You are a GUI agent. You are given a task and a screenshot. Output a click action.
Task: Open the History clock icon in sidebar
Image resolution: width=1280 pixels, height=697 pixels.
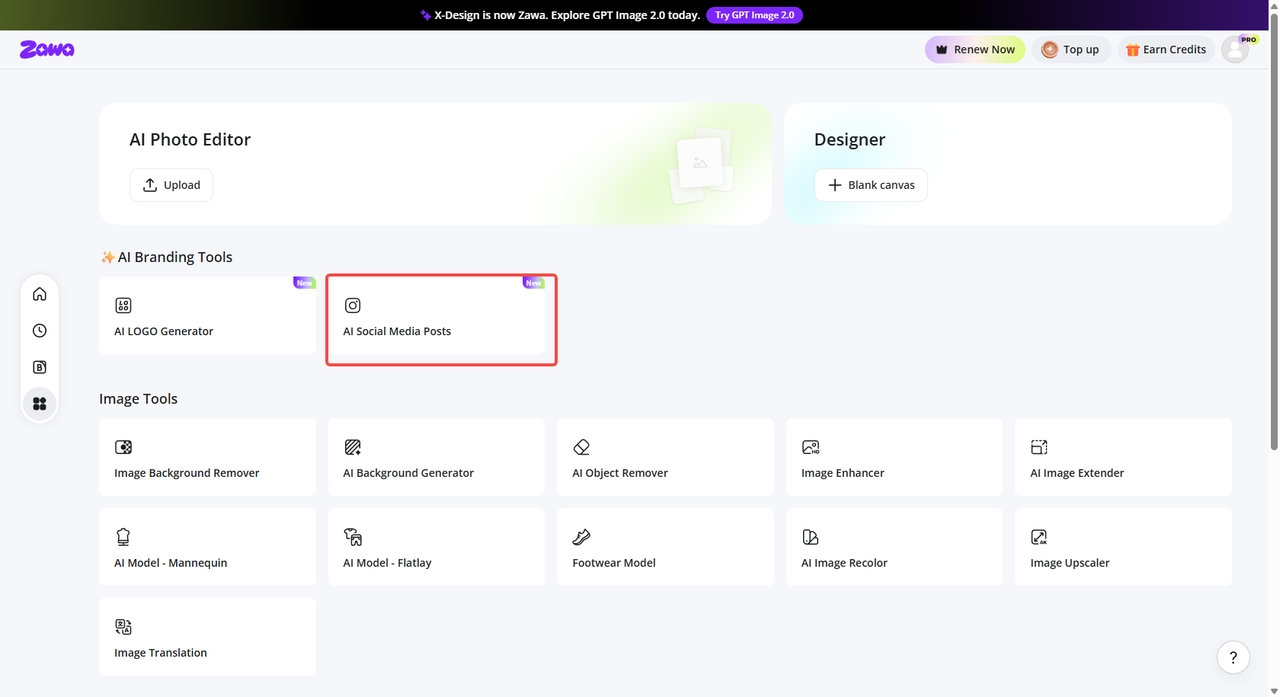coord(40,331)
